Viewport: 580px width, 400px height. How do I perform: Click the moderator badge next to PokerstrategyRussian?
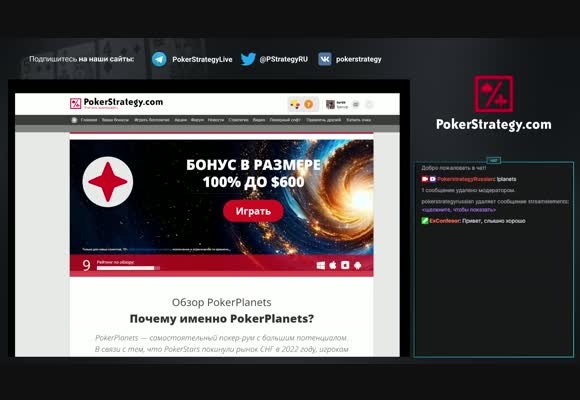(432, 179)
